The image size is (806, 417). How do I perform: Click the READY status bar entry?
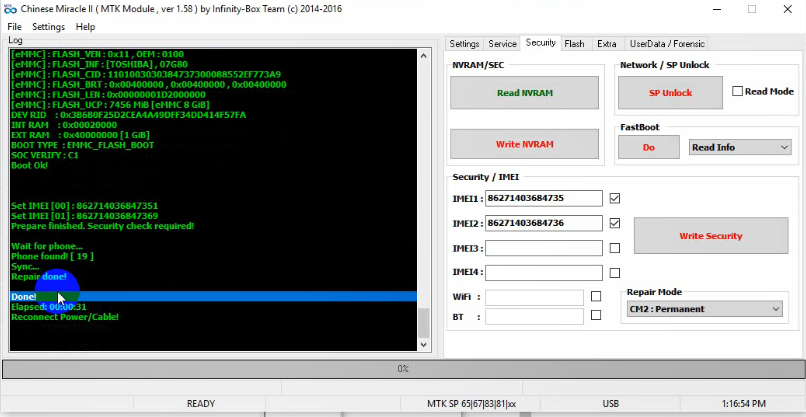(201, 404)
